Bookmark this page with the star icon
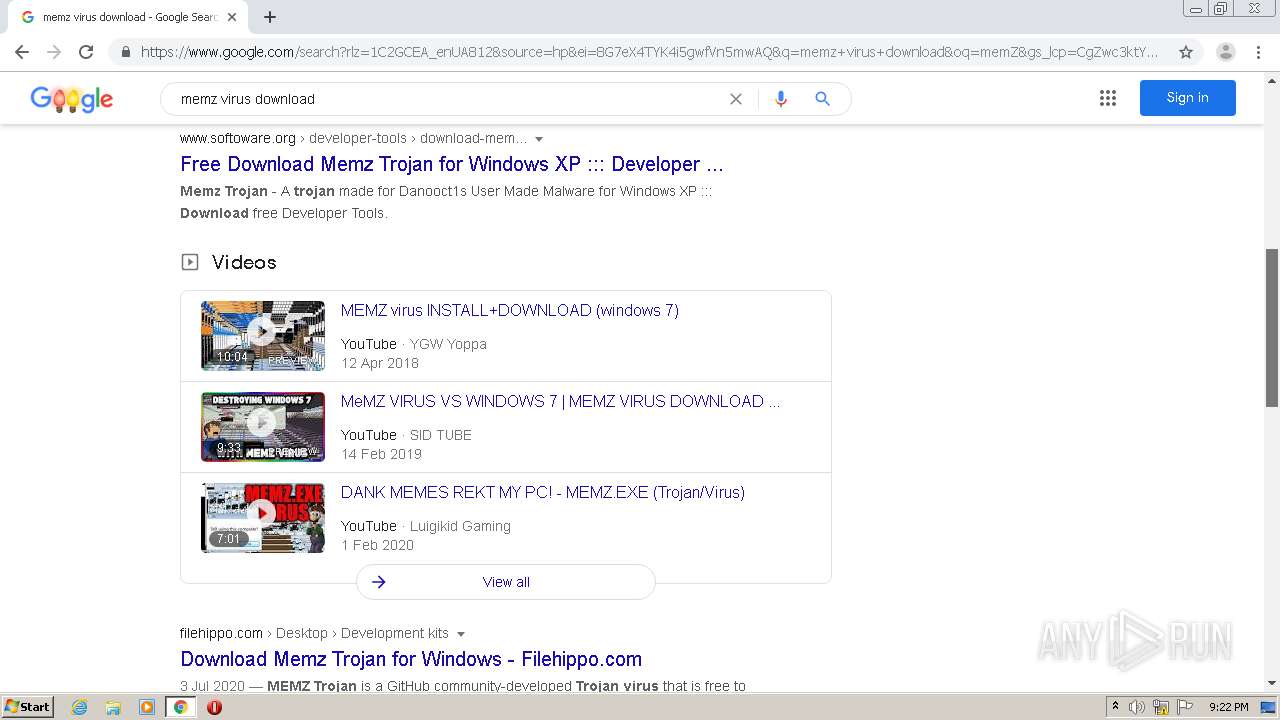The width and height of the screenshot is (1280, 720). (x=1186, y=52)
